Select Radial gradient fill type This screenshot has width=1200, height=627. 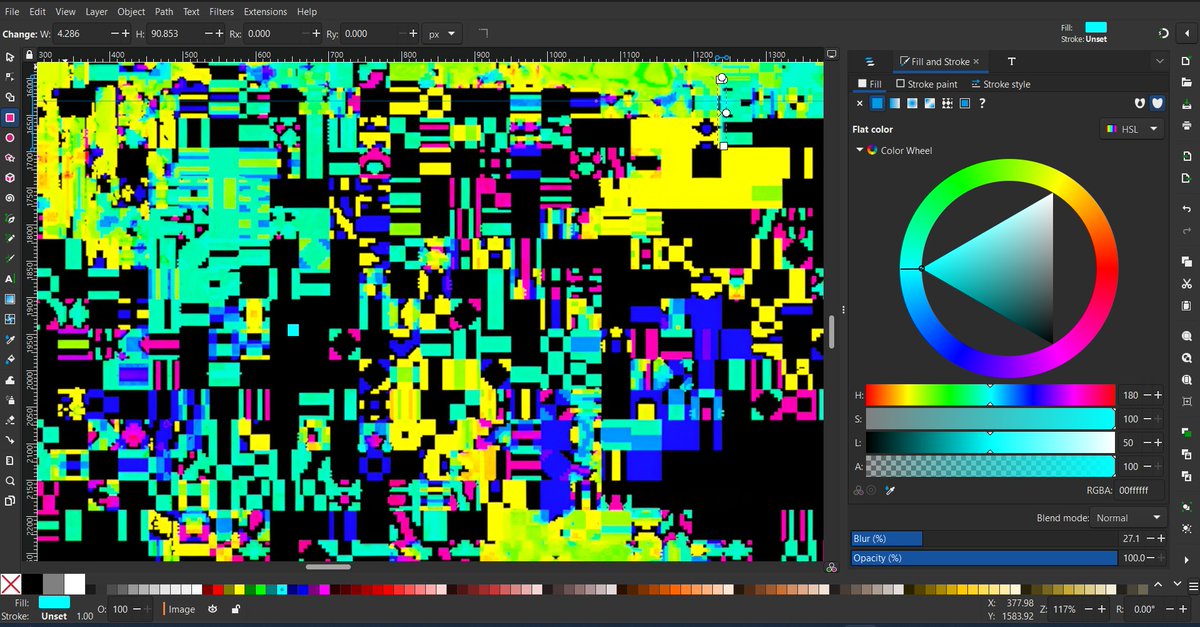click(912, 103)
